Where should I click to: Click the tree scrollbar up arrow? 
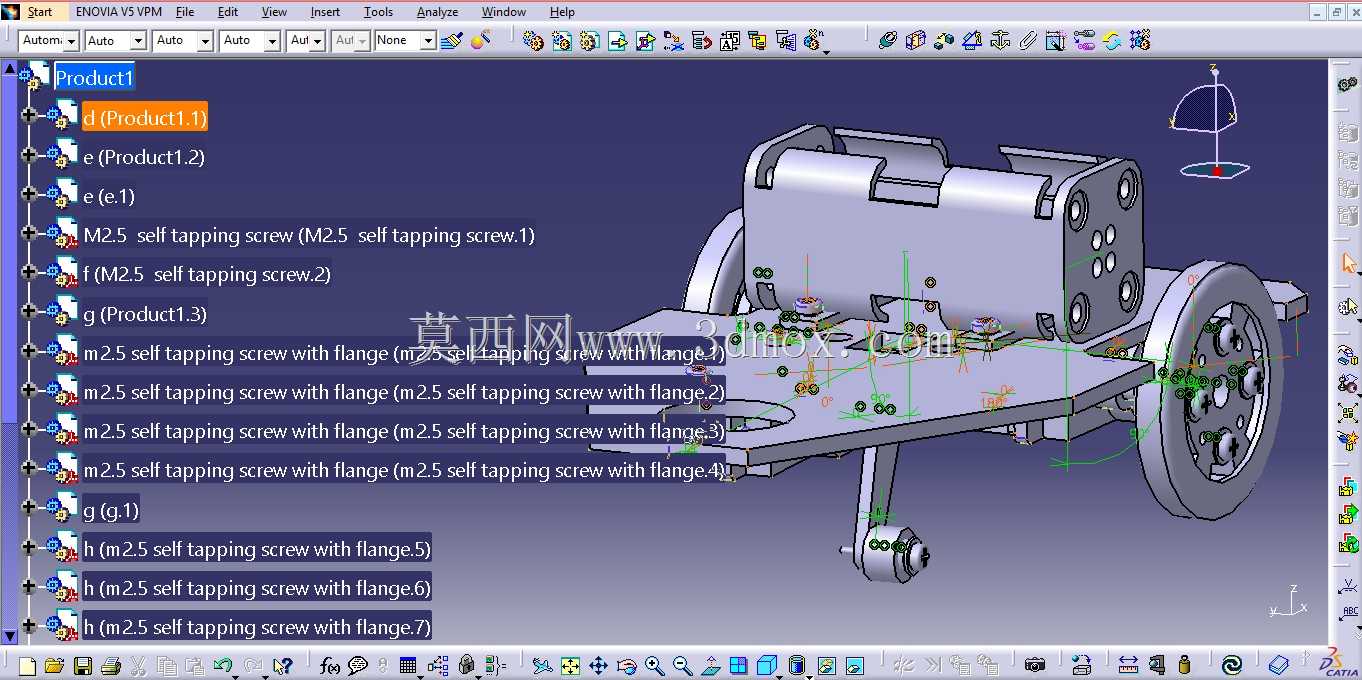(10, 68)
